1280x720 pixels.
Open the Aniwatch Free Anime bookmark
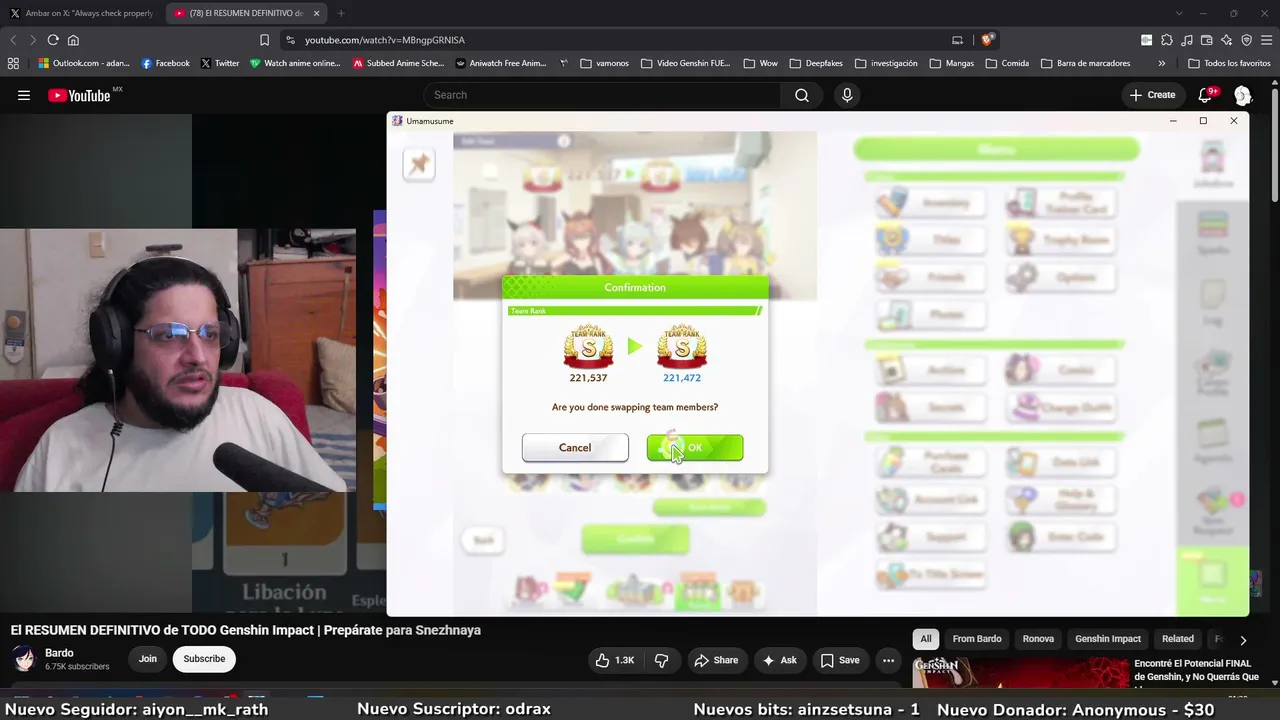click(501, 63)
